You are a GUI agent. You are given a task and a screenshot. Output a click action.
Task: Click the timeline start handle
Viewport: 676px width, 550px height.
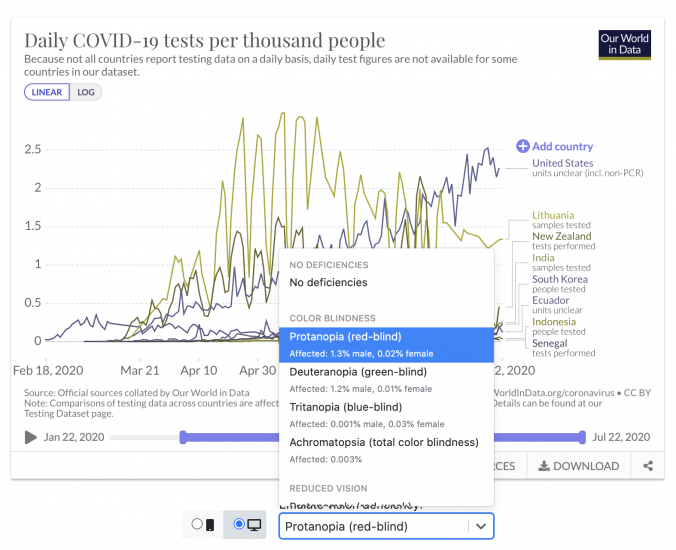coord(183,437)
